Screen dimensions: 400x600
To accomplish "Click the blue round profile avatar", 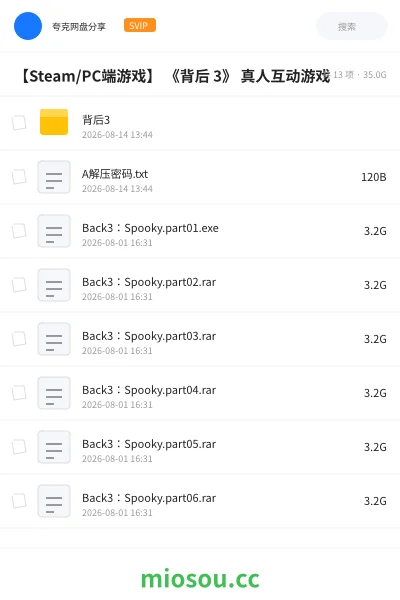I will 28,26.
